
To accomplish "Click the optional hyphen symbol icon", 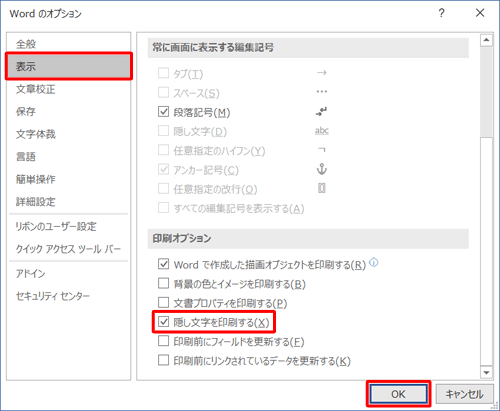I will 322,150.
